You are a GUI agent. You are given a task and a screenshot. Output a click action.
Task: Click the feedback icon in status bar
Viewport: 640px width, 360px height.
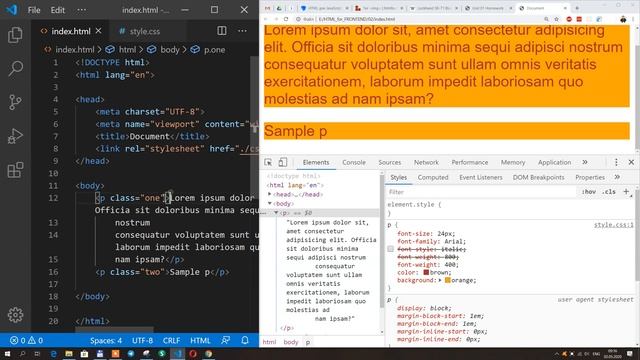pyautogui.click(x=225, y=340)
